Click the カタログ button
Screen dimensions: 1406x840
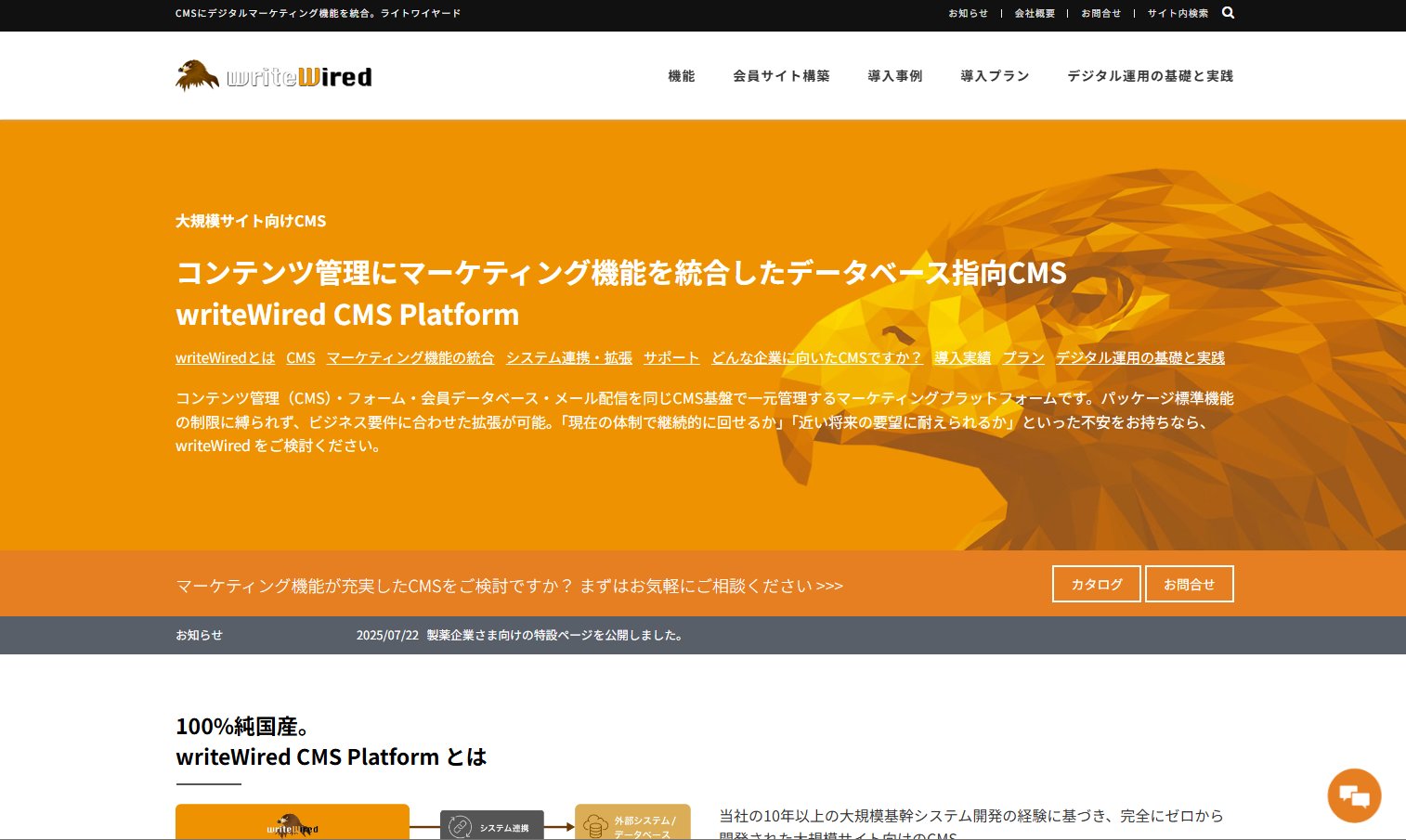(1096, 584)
